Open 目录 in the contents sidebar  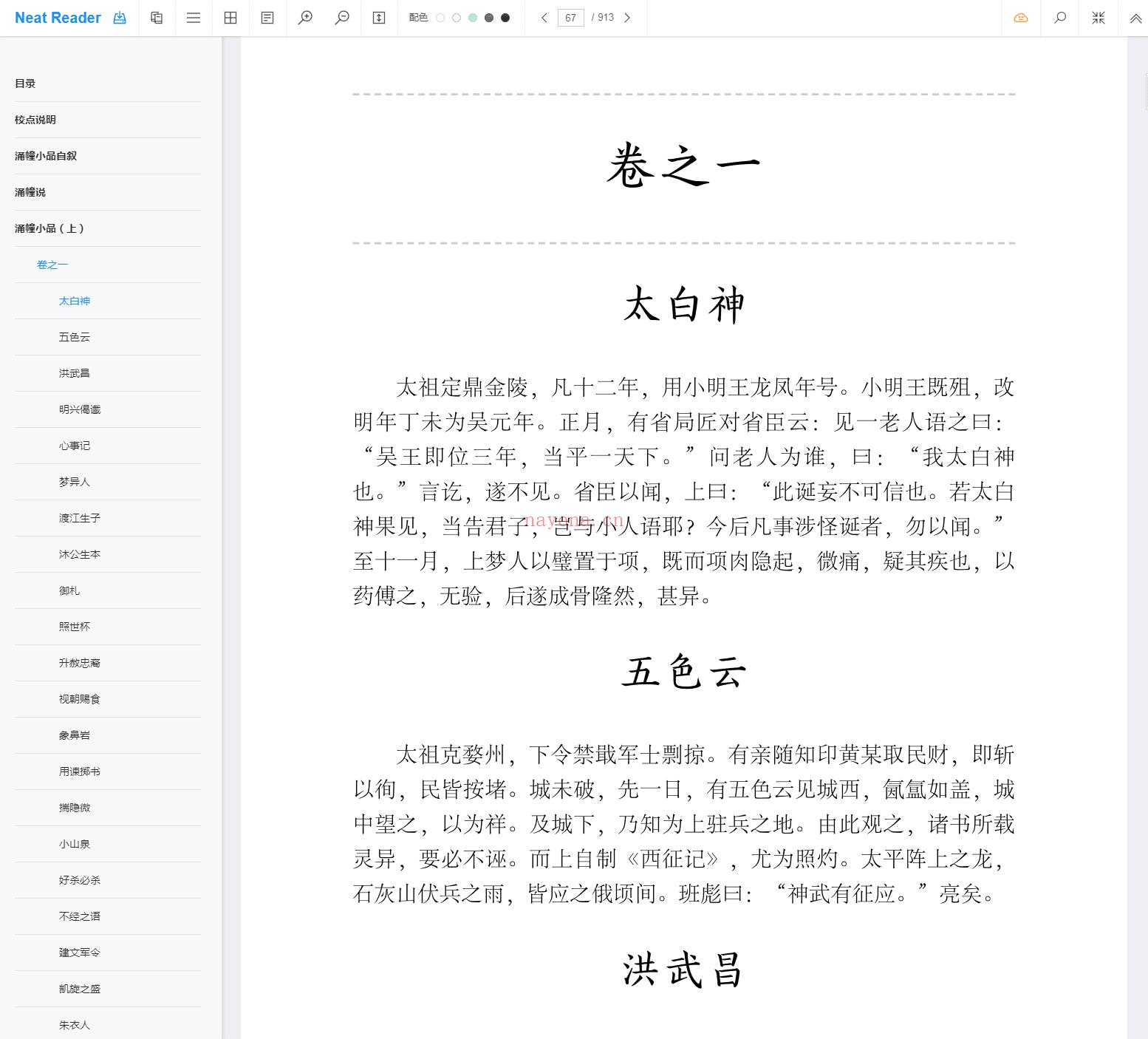coord(25,84)
